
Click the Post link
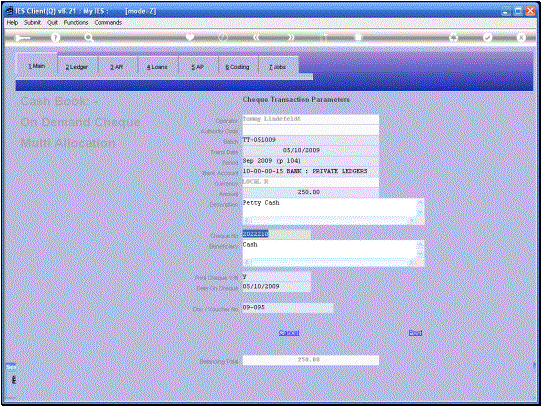415,333
